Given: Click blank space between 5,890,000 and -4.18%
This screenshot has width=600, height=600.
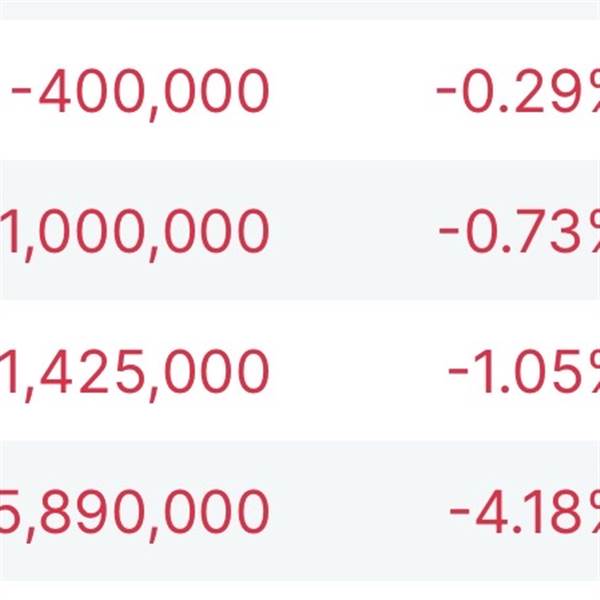Looking at the screenshot, I should coord(355,512).
